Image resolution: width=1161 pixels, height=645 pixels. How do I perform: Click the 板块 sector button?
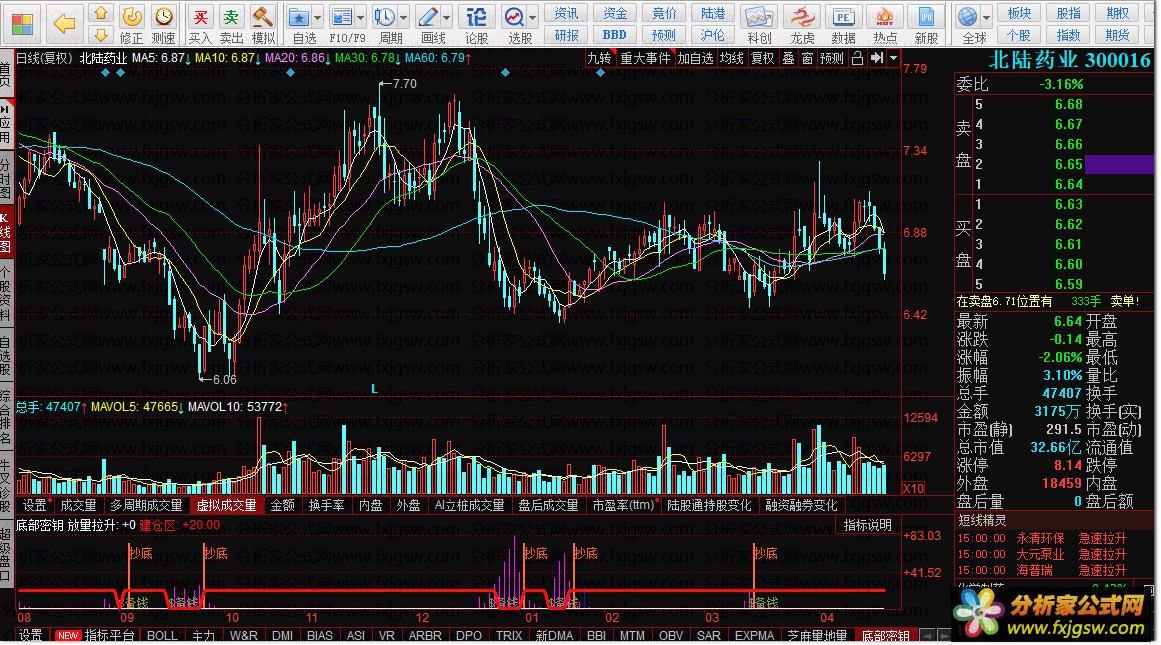1019,13
